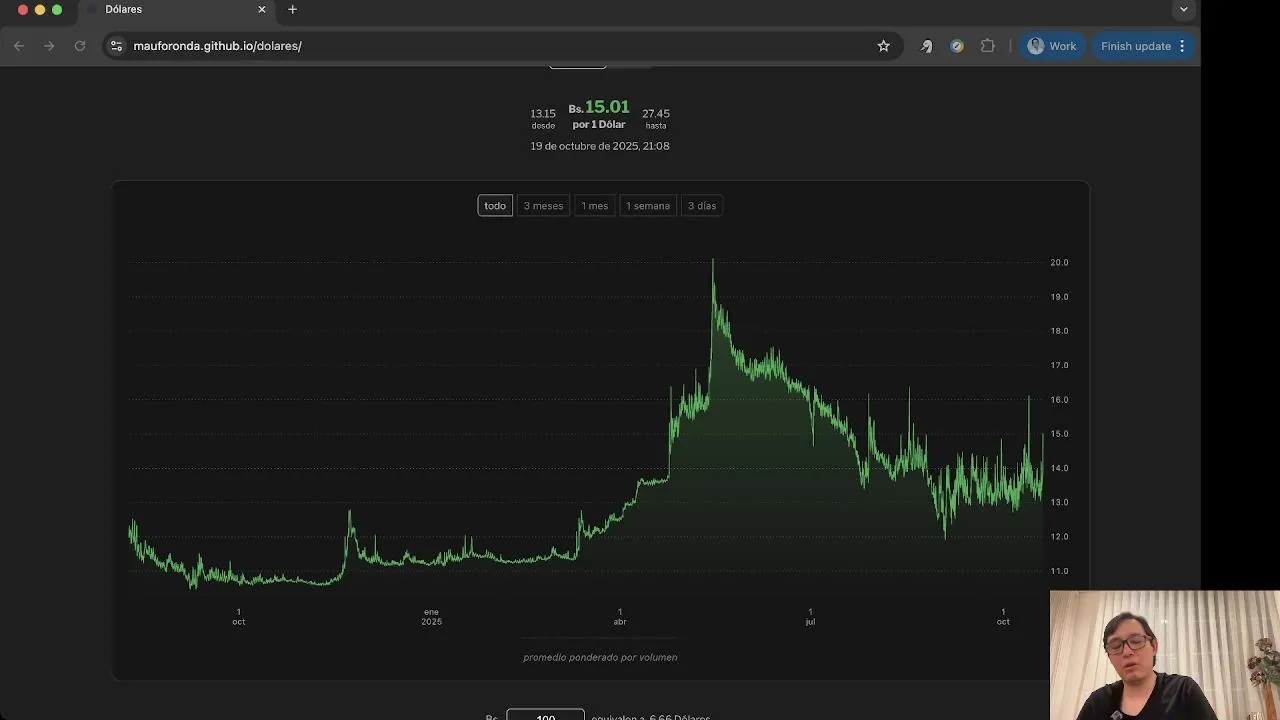Click the 11.0 y-axis label
Screen dimensions: 1280x720
(1059, 571)
